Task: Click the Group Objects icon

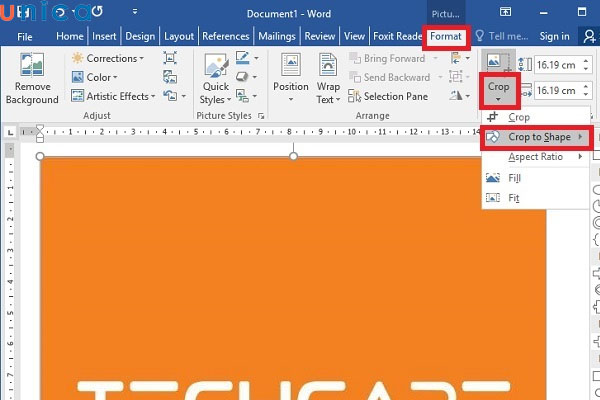Action: click(x=456, y=77)
